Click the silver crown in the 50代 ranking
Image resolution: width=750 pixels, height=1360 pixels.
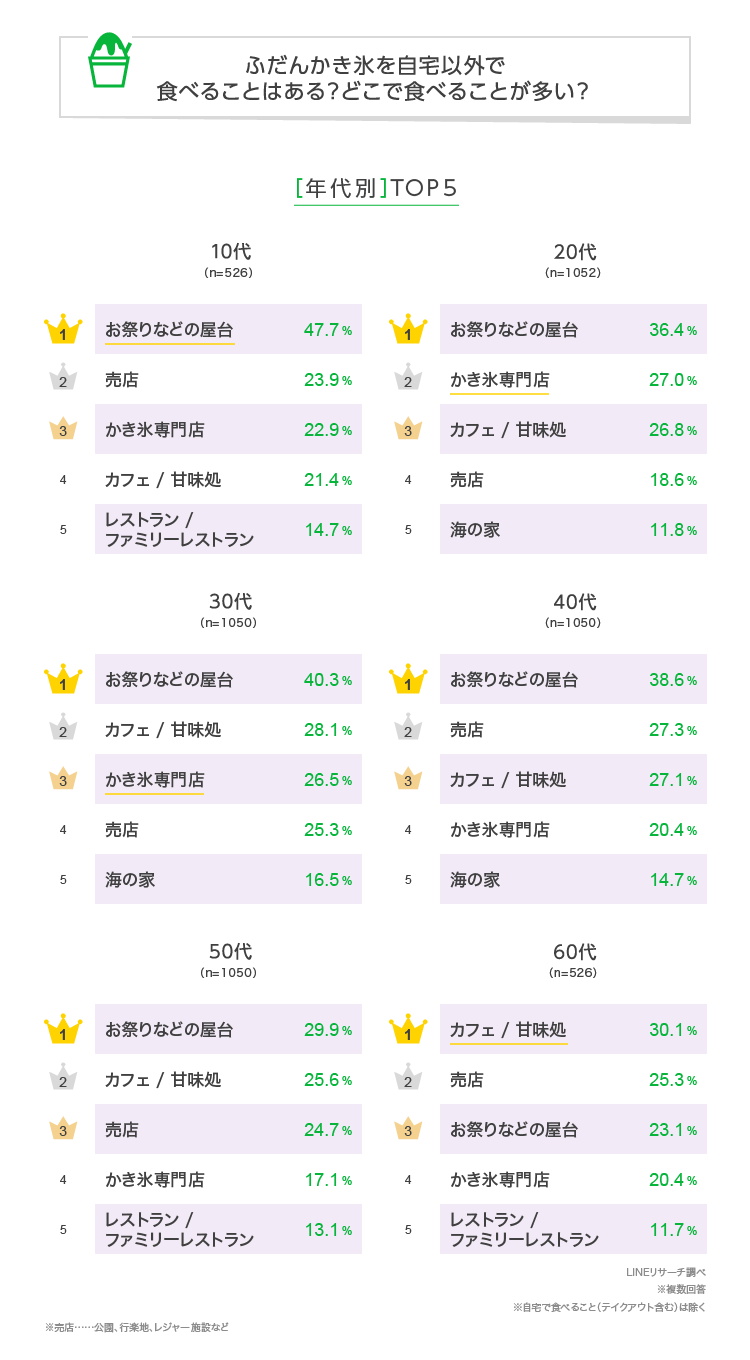tap(63, 1080)
